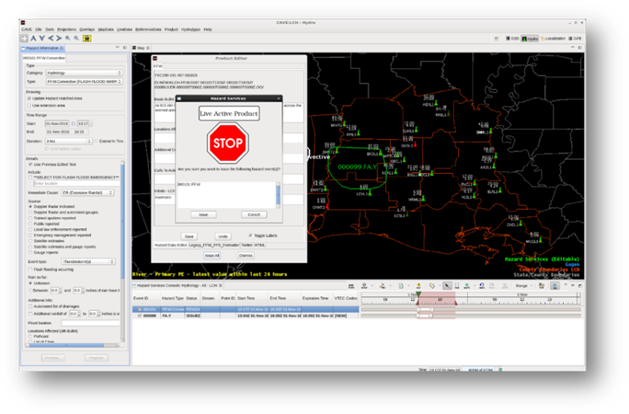The height and width of the screenshot is (414, 629).
Task: Click the red STOP sign image
Action: coord(228,143)
